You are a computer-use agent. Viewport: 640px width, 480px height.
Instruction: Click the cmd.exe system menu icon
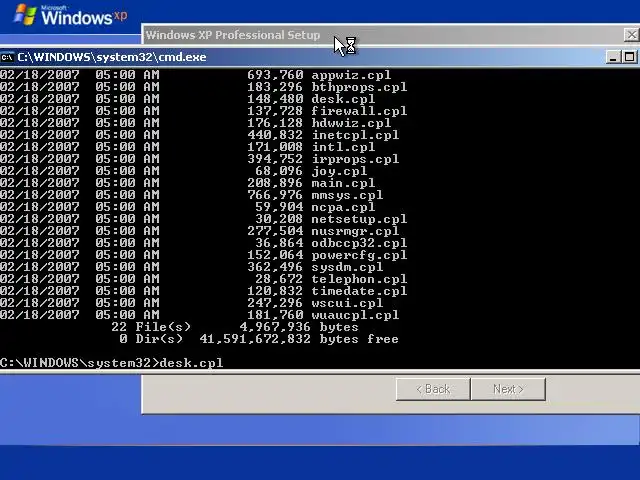point(7,57)
